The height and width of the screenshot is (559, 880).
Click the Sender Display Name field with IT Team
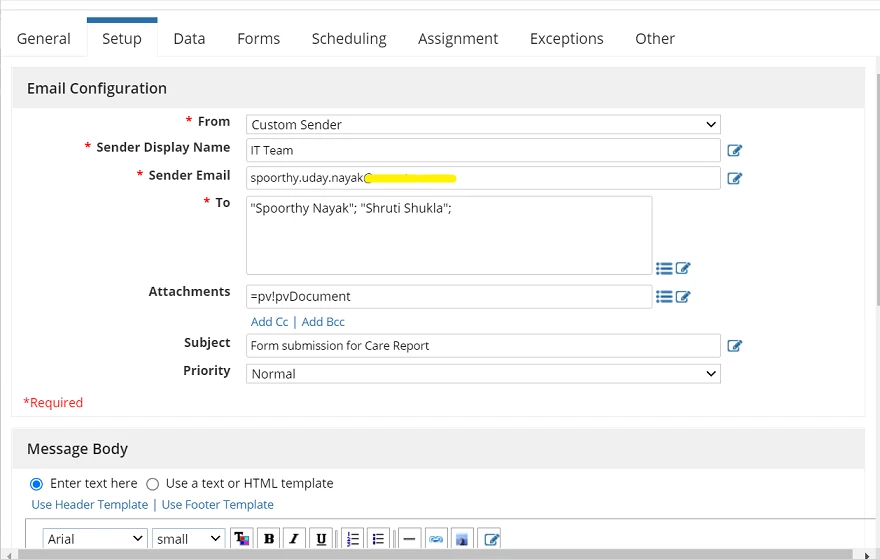483,150
